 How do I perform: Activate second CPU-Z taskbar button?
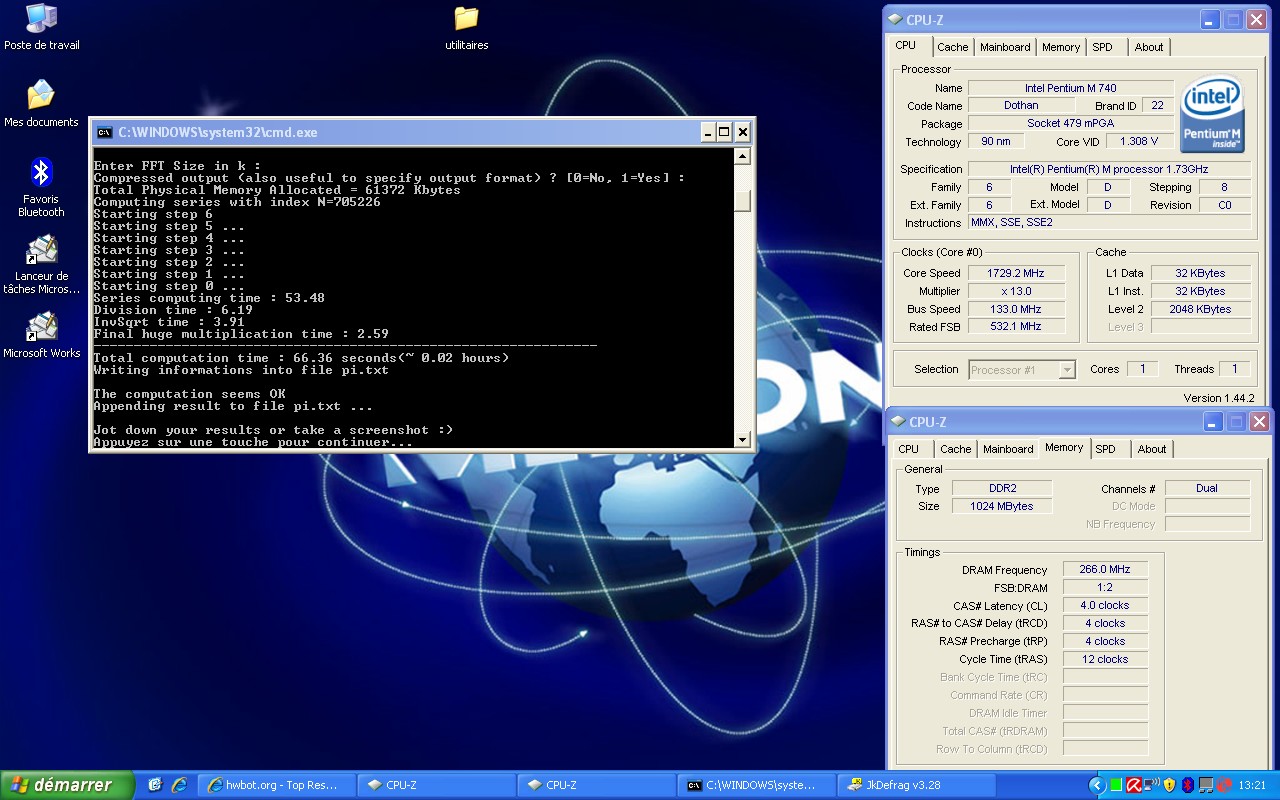(597, 785)
